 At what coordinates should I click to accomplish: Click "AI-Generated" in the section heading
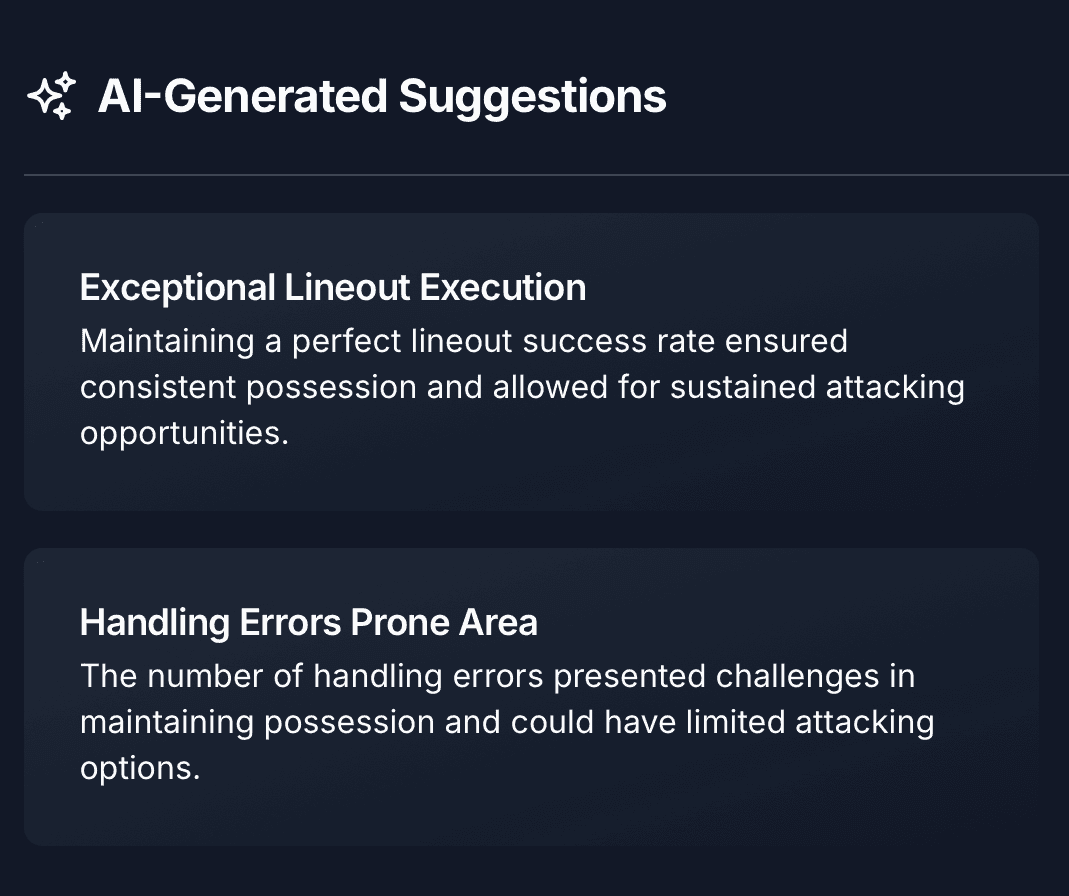[242, 97]
